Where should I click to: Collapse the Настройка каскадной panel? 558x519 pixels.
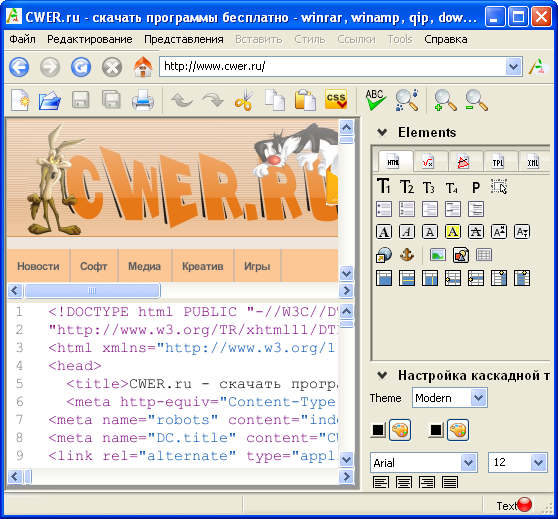tap(382, 375)
